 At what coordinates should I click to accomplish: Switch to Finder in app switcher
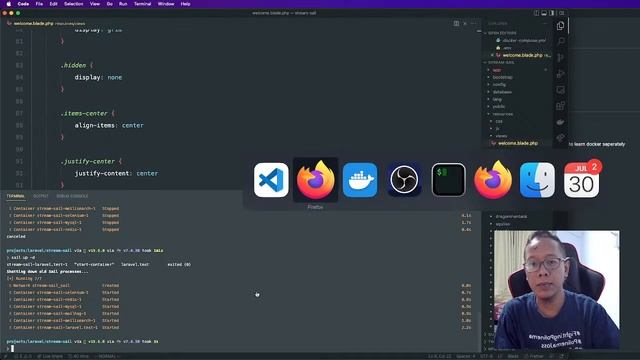tap(537, 180)
